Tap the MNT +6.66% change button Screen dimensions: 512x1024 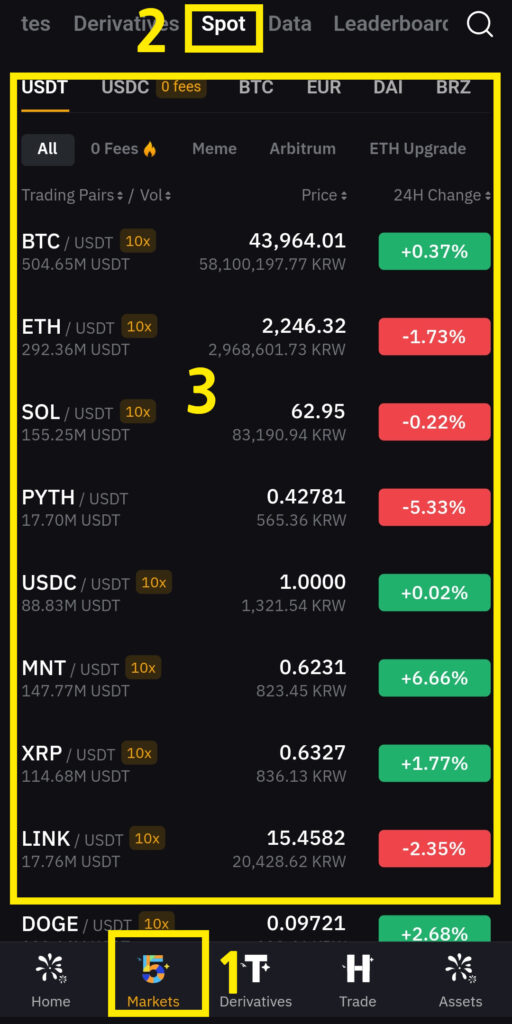(x=434, y=678)
